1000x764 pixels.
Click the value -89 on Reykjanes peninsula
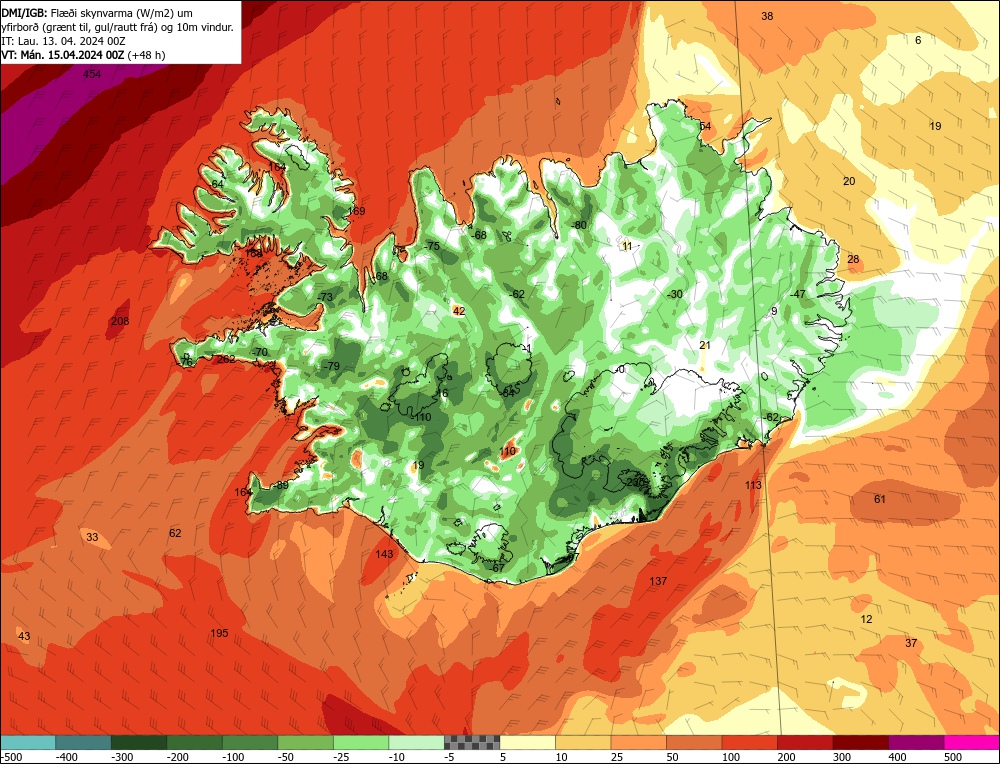click(x=281, y=485)
